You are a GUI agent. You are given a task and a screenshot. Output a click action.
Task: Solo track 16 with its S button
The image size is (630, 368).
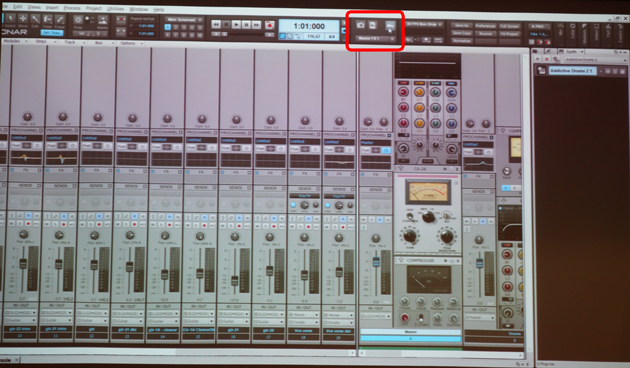(231, 225)
